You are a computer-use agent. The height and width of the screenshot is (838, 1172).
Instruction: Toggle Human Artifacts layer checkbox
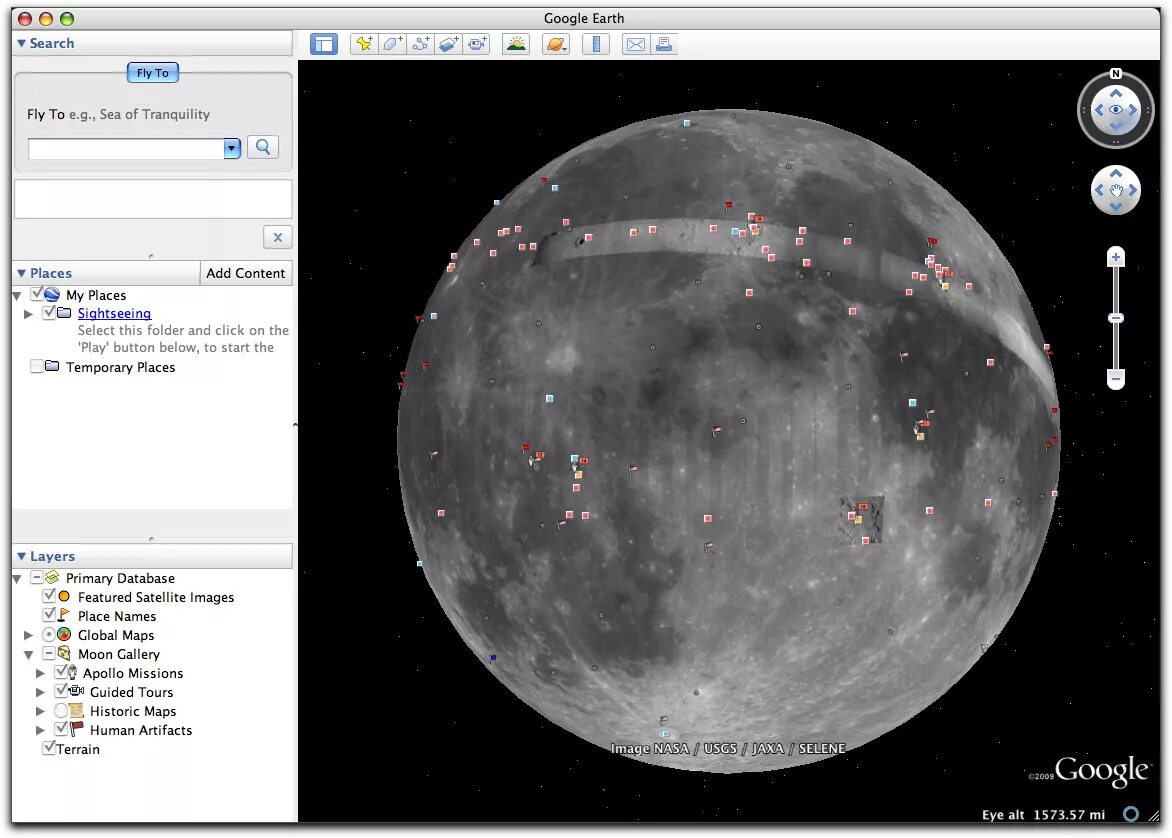[62, 729]
